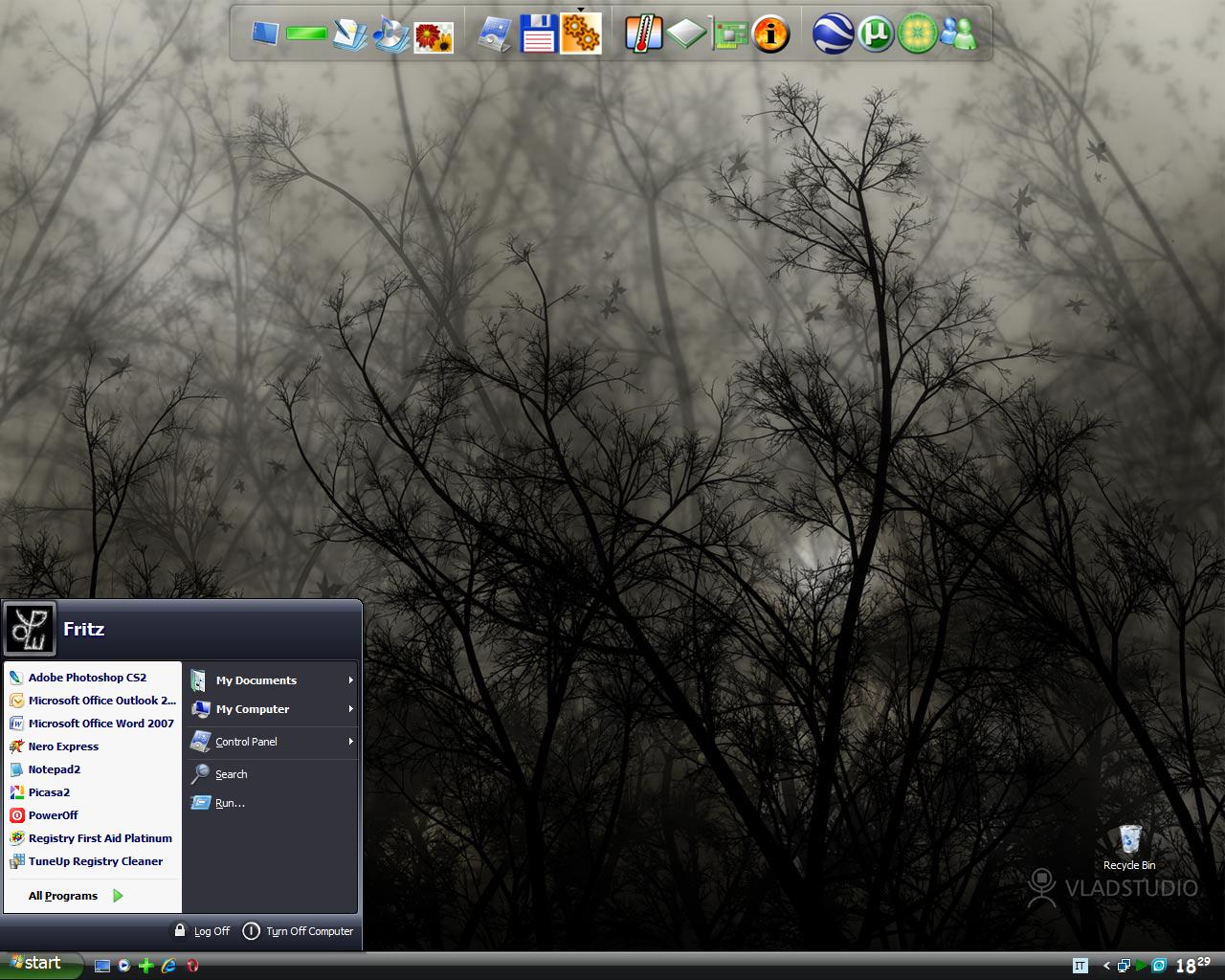Click the user name Fritz
Screen dimensions: 1225x980
83,629
